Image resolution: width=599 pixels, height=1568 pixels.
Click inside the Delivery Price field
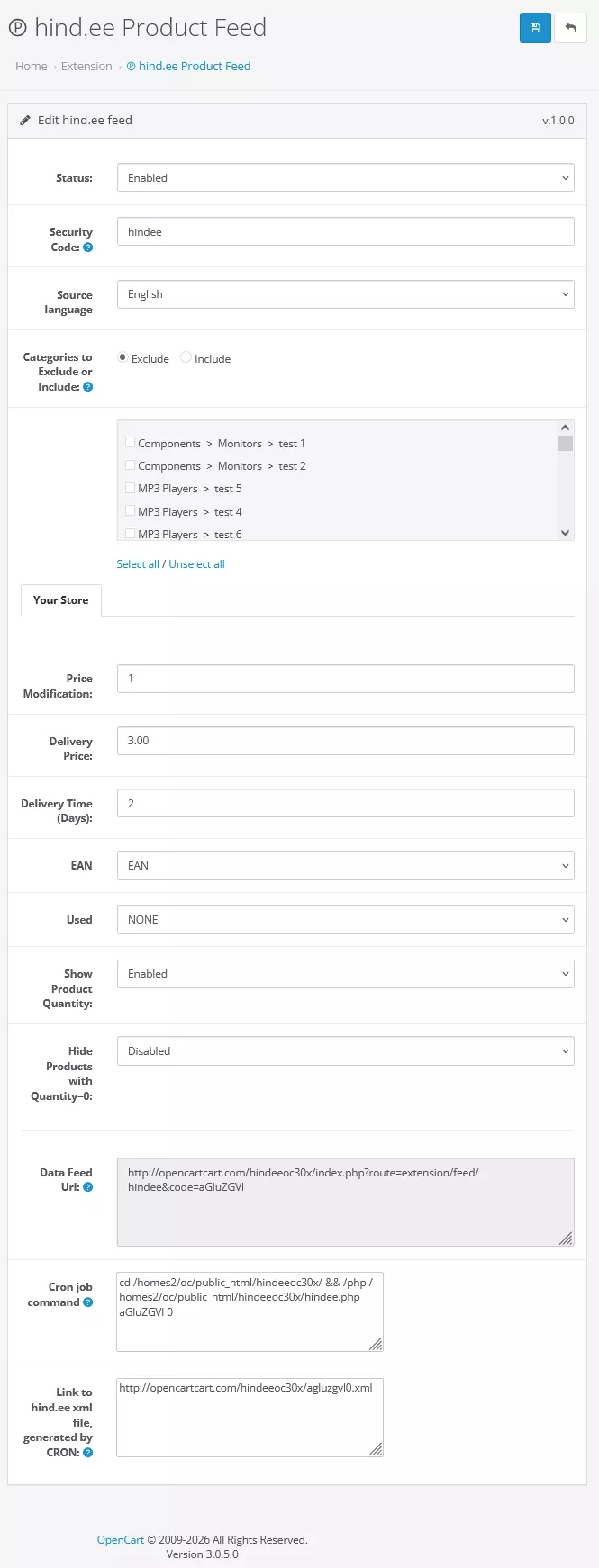[345, 740]
